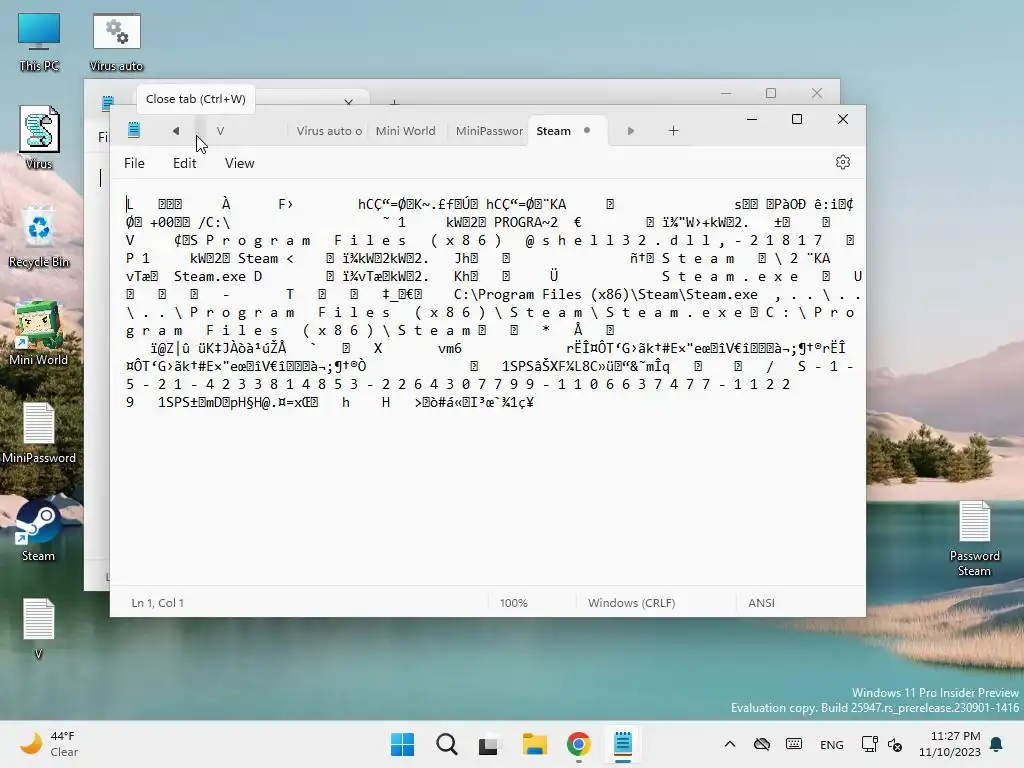The height and width of the screenshot is (768, 1024).
Task: Close the tab in the background Notepad window
Action: (x=349, y=101)
